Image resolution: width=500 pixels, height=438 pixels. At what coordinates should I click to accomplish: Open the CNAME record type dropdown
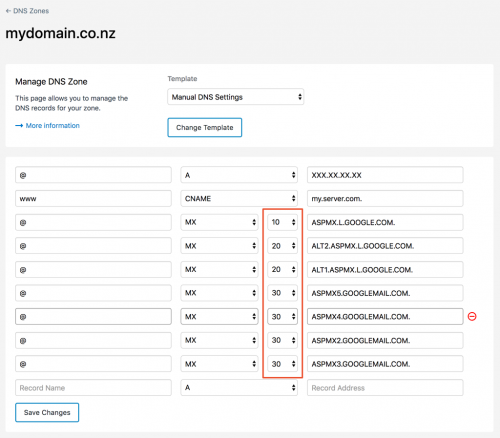click(x=239, y=199)
